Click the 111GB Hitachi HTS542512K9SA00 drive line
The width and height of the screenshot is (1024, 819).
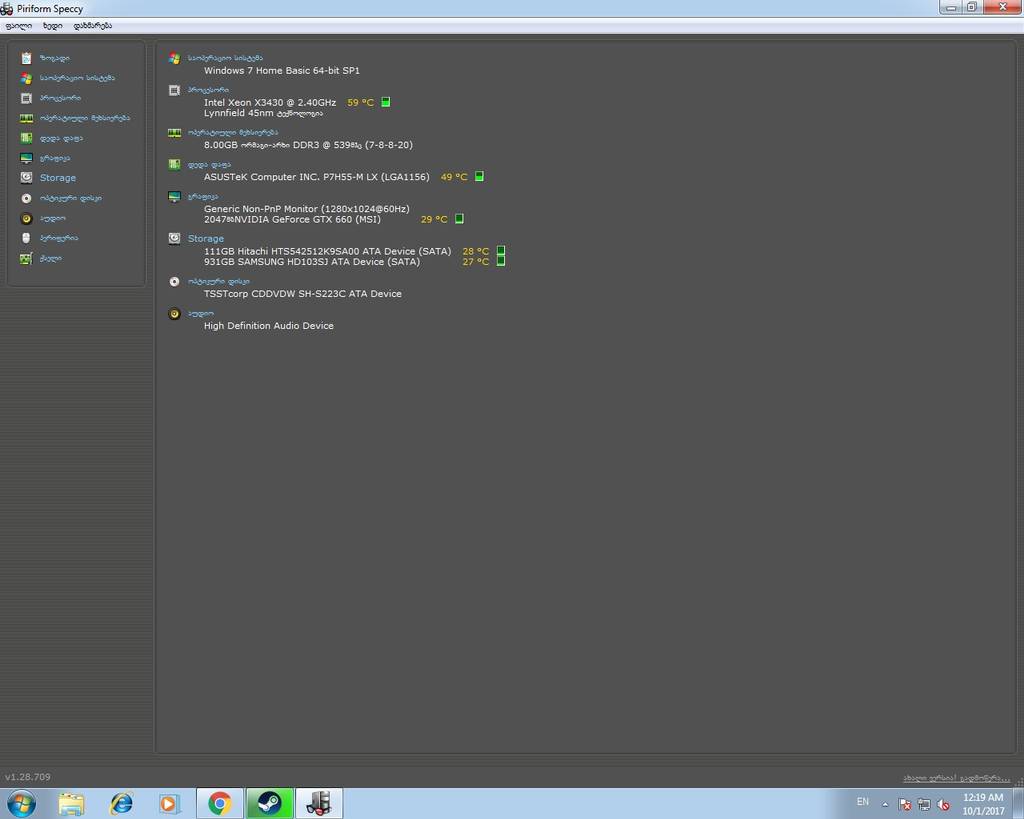pyautogui.click(x=327, y=251)
